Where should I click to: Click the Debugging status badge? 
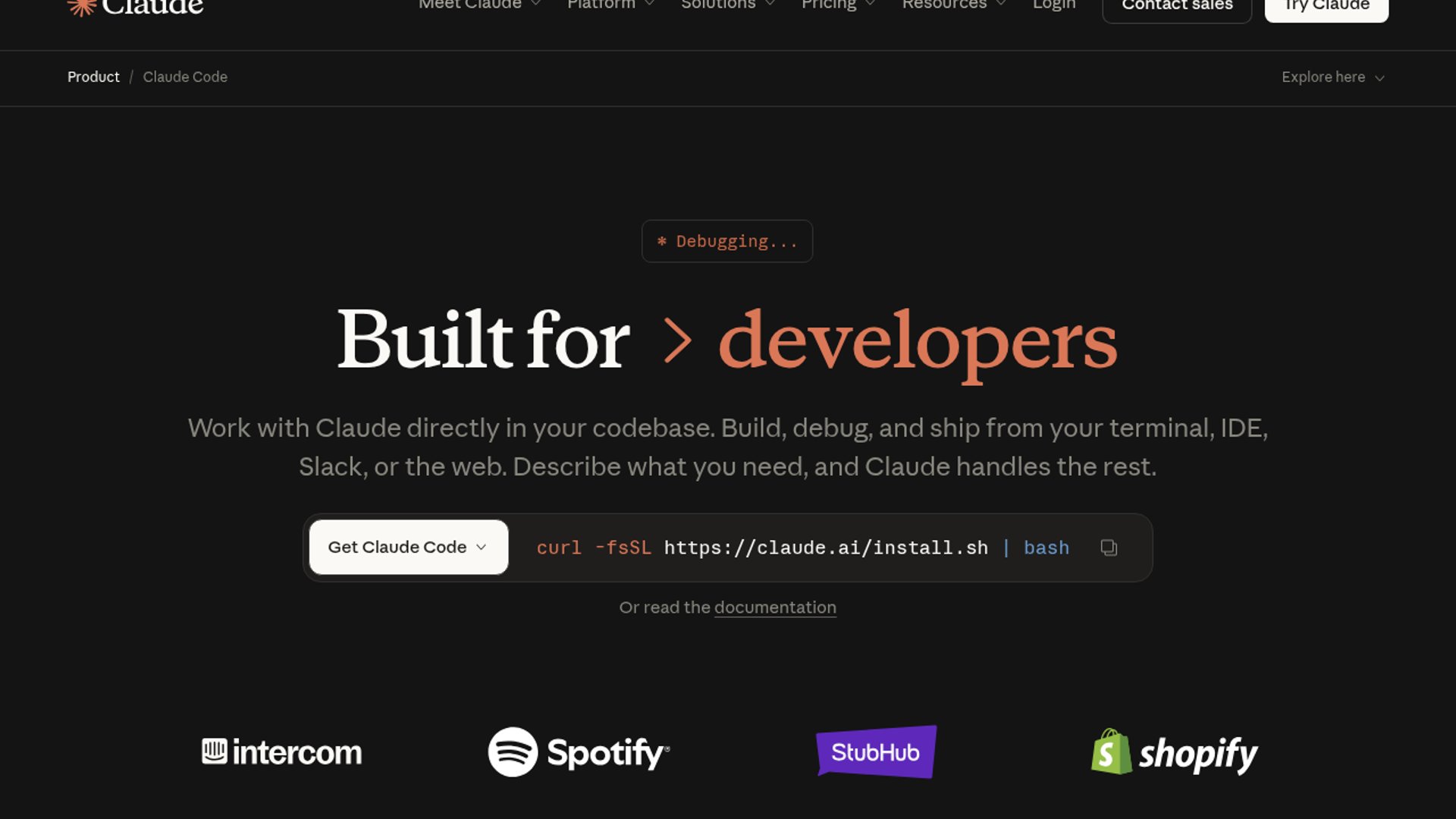[726, 241]
